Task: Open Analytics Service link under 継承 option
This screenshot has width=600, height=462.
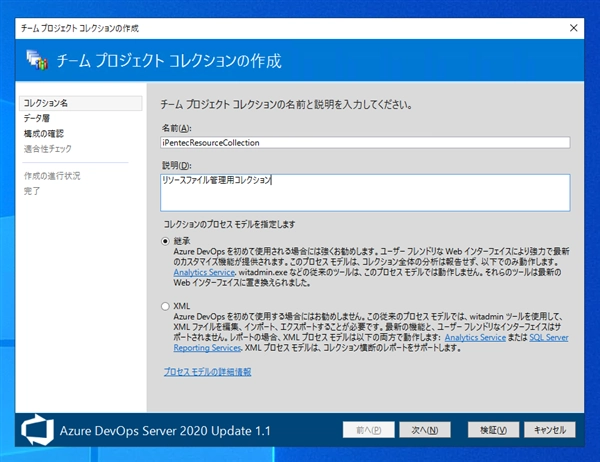Action: pos(204,272)
